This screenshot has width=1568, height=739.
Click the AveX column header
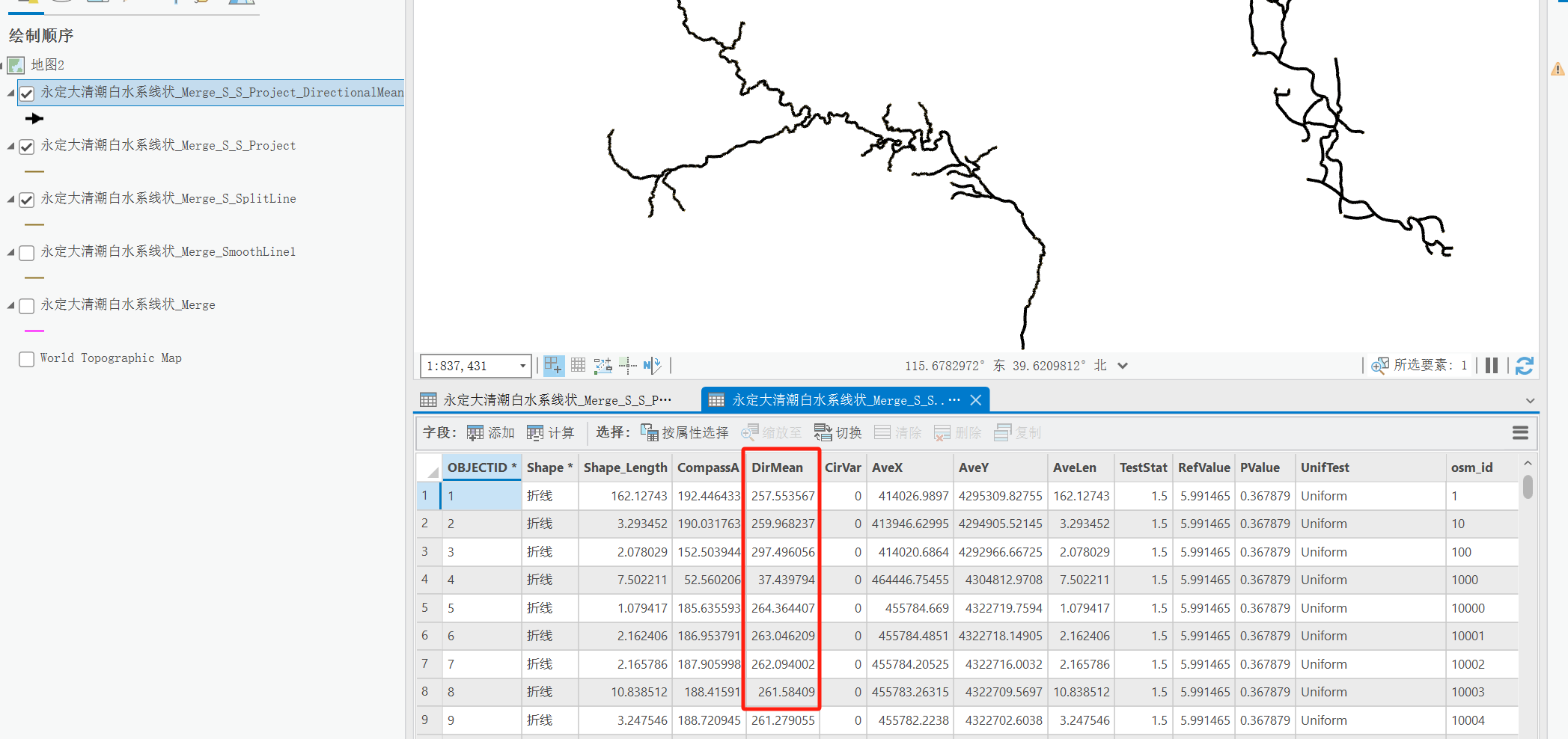[909, 467]
